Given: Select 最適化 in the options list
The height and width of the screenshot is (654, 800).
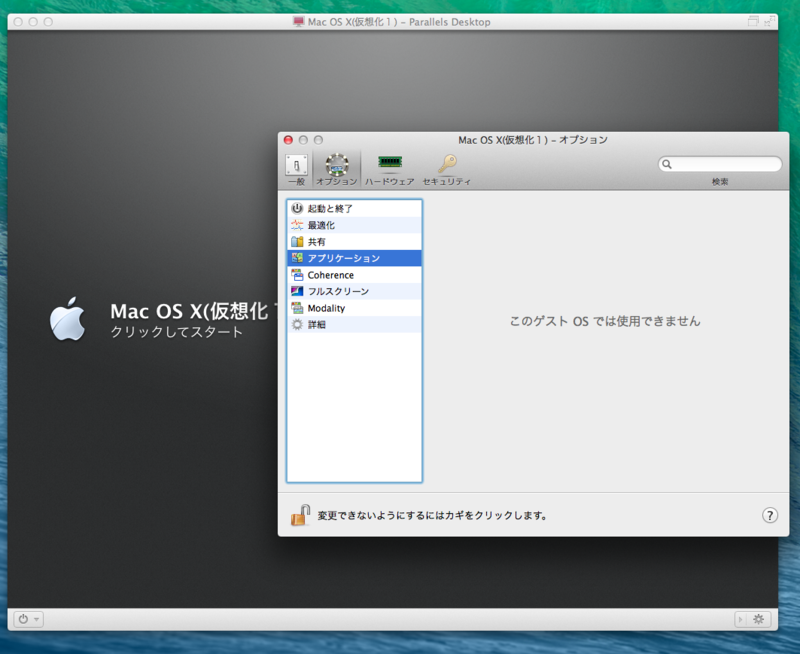Looking at the screenshot, I should click(354, 225).
